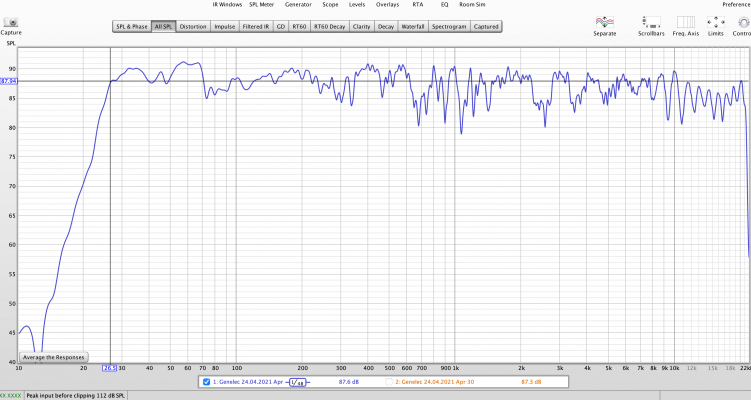The image size is (751, 400).
Task: Click the 1k frequency axis label
Action: [x=456, y=368]
